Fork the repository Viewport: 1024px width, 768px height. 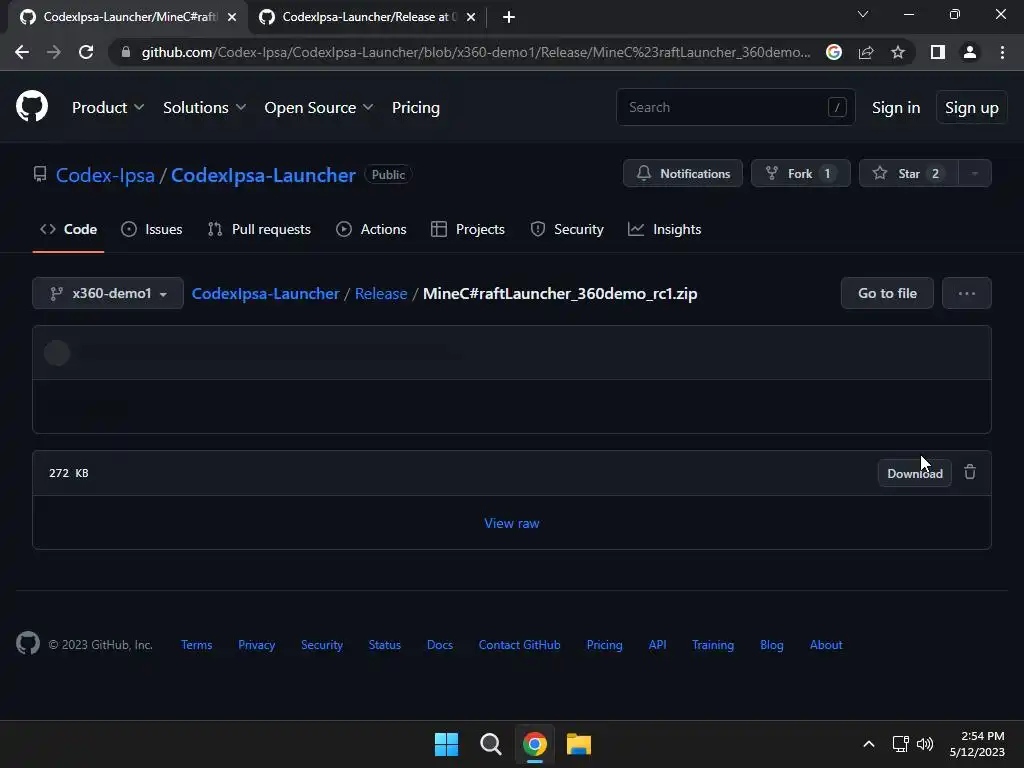[800, 174]
